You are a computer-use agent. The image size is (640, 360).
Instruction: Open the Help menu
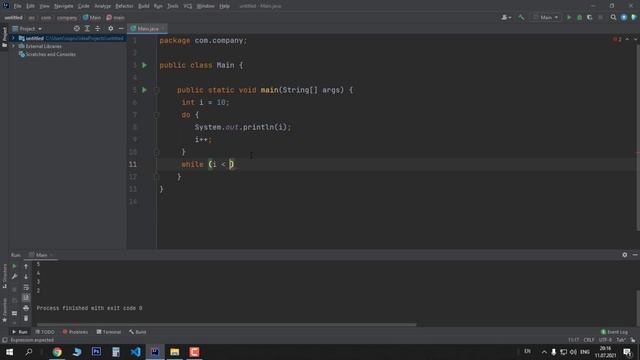[224, 6]
